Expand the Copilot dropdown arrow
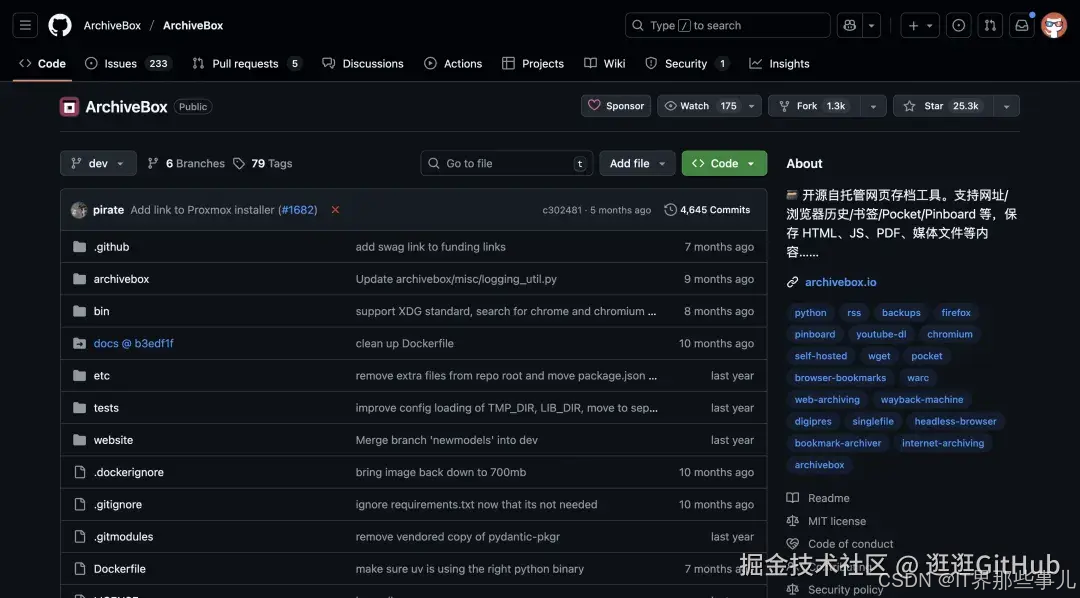Viewport: 1080px width, 598px height. tap(871, 25)
